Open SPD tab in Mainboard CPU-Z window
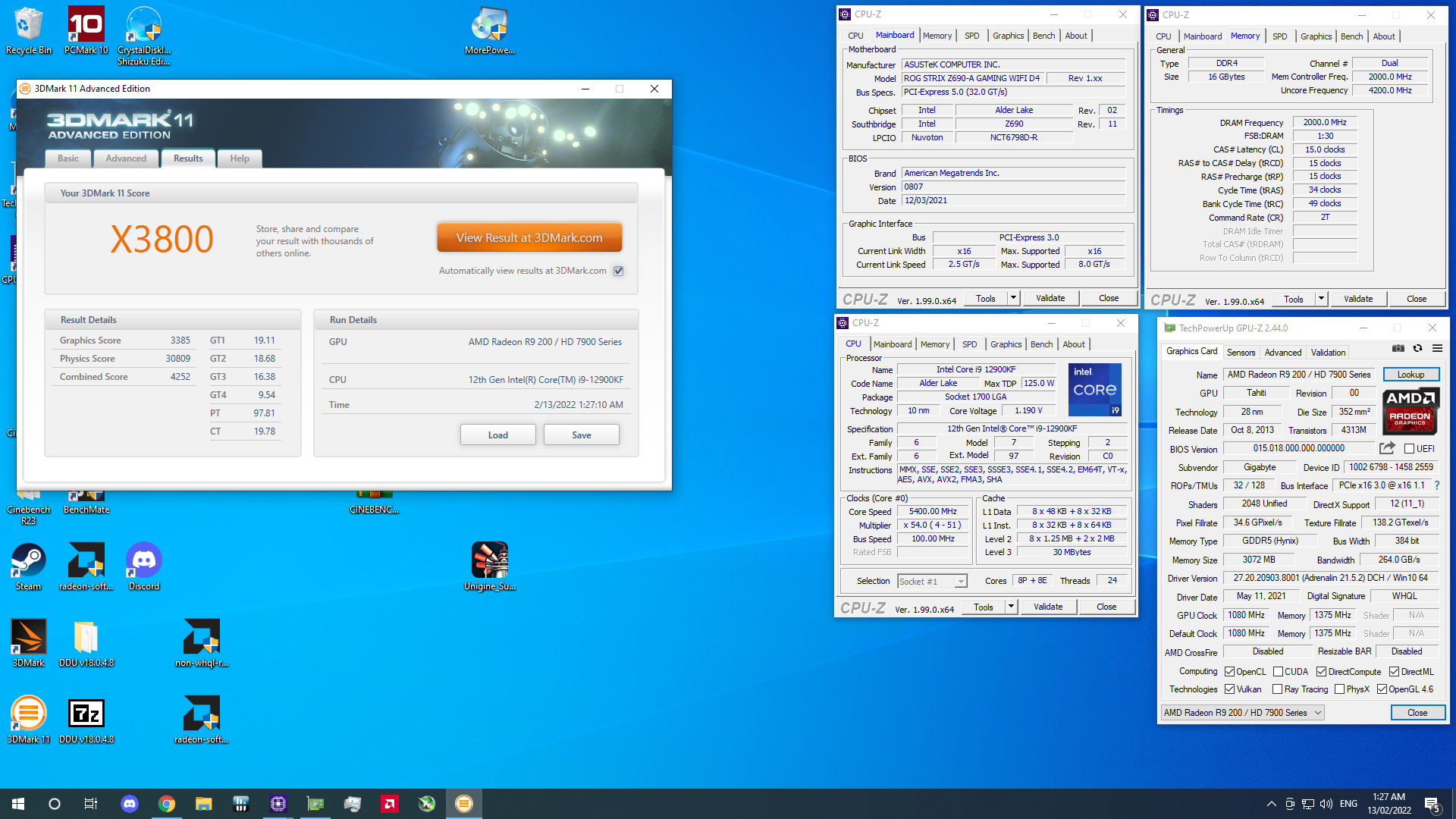 point(971,36)
